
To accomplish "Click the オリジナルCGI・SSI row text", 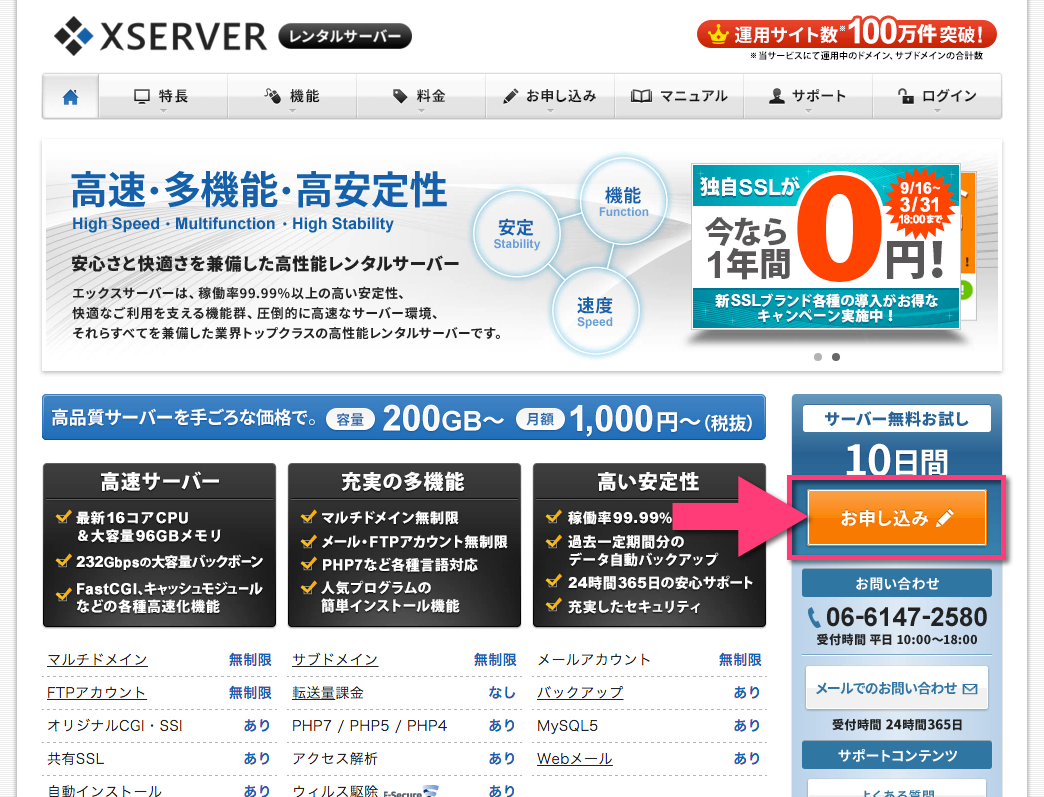I will 115,726.
